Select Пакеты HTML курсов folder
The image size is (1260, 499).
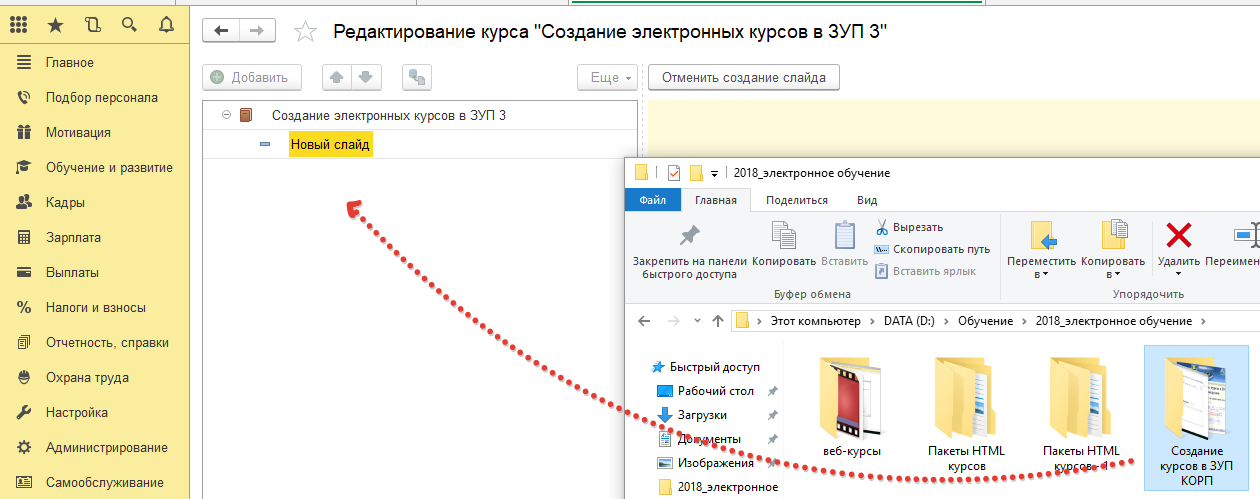coord(967,415)
